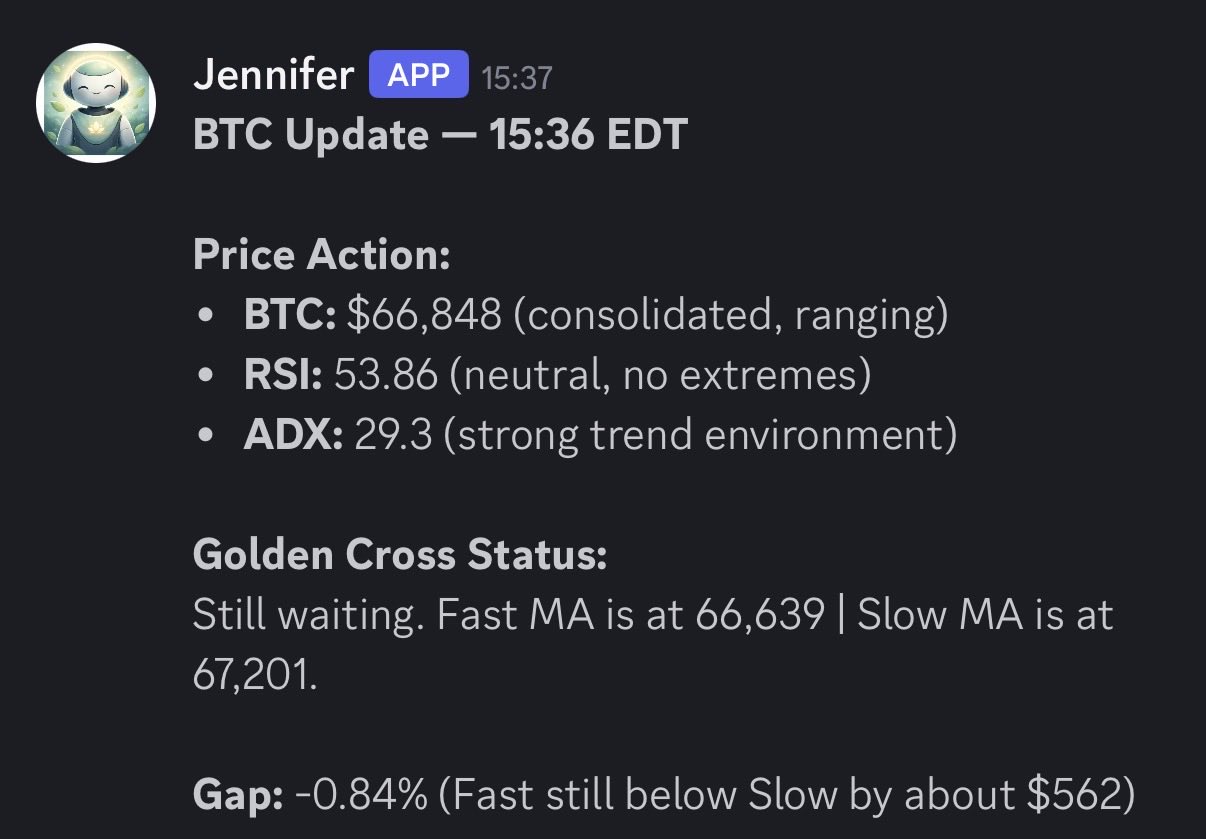Viewport: 1206px width, 839px height.
Task: Click the strong trend environment text
Action: click(x=700, y=435)
